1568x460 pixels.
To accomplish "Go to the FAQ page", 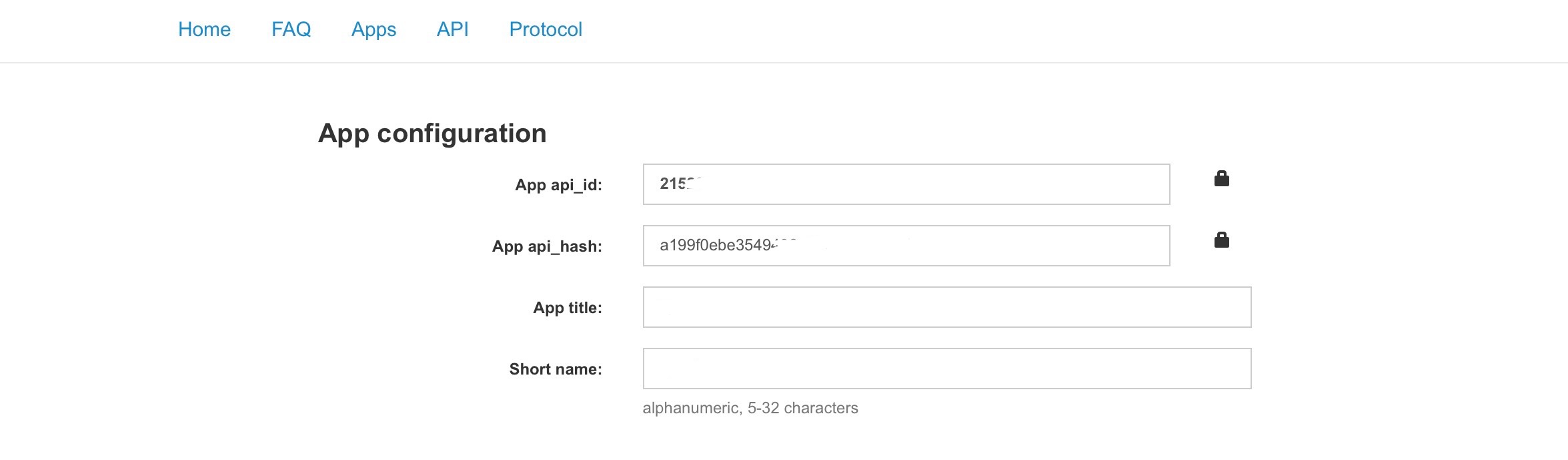I will (x=291, y=29).
